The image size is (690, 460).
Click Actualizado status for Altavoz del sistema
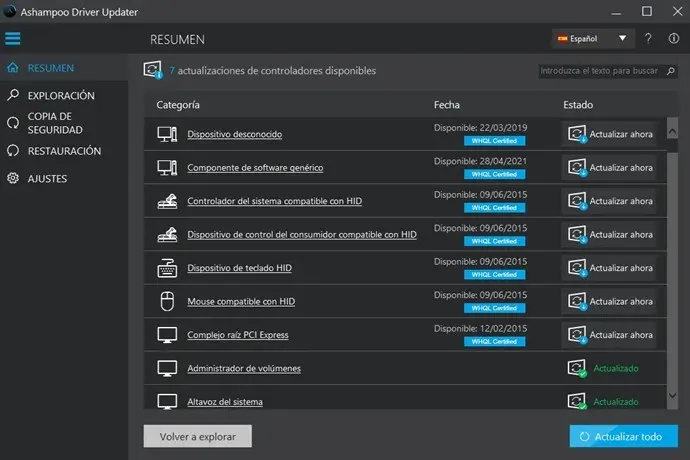[x=616, y=402]
